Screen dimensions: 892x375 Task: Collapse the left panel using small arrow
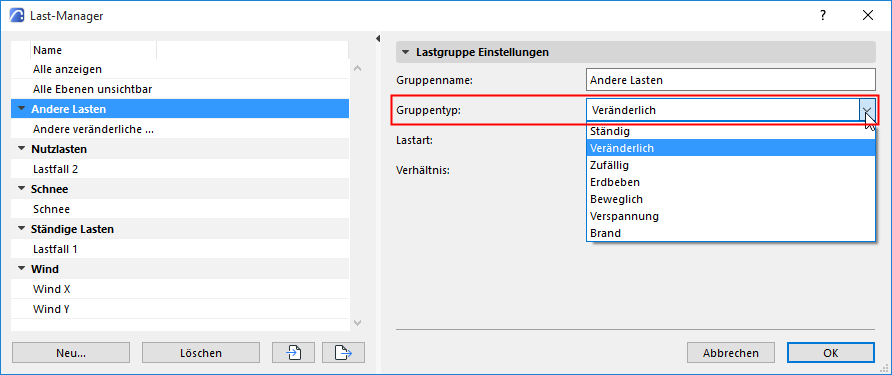[x=378, y=39]
